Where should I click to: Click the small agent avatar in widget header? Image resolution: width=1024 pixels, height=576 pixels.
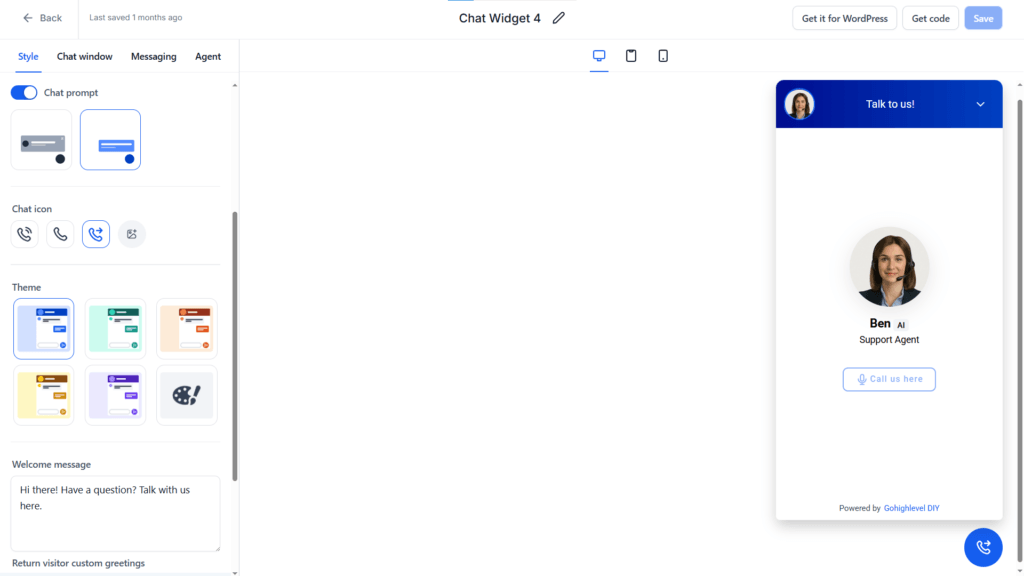[799, 104]
